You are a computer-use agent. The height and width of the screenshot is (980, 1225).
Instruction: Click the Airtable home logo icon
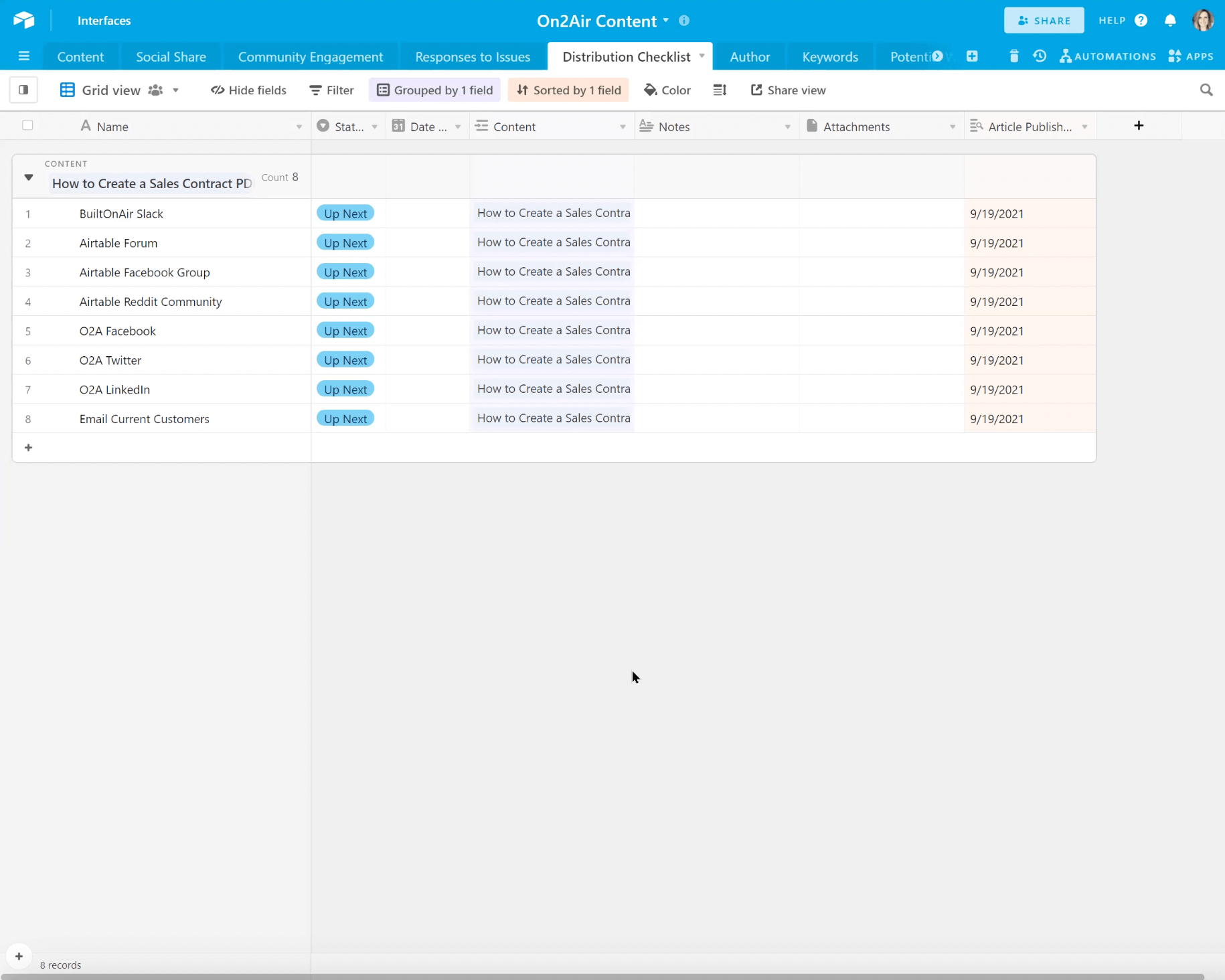(23, 20)
